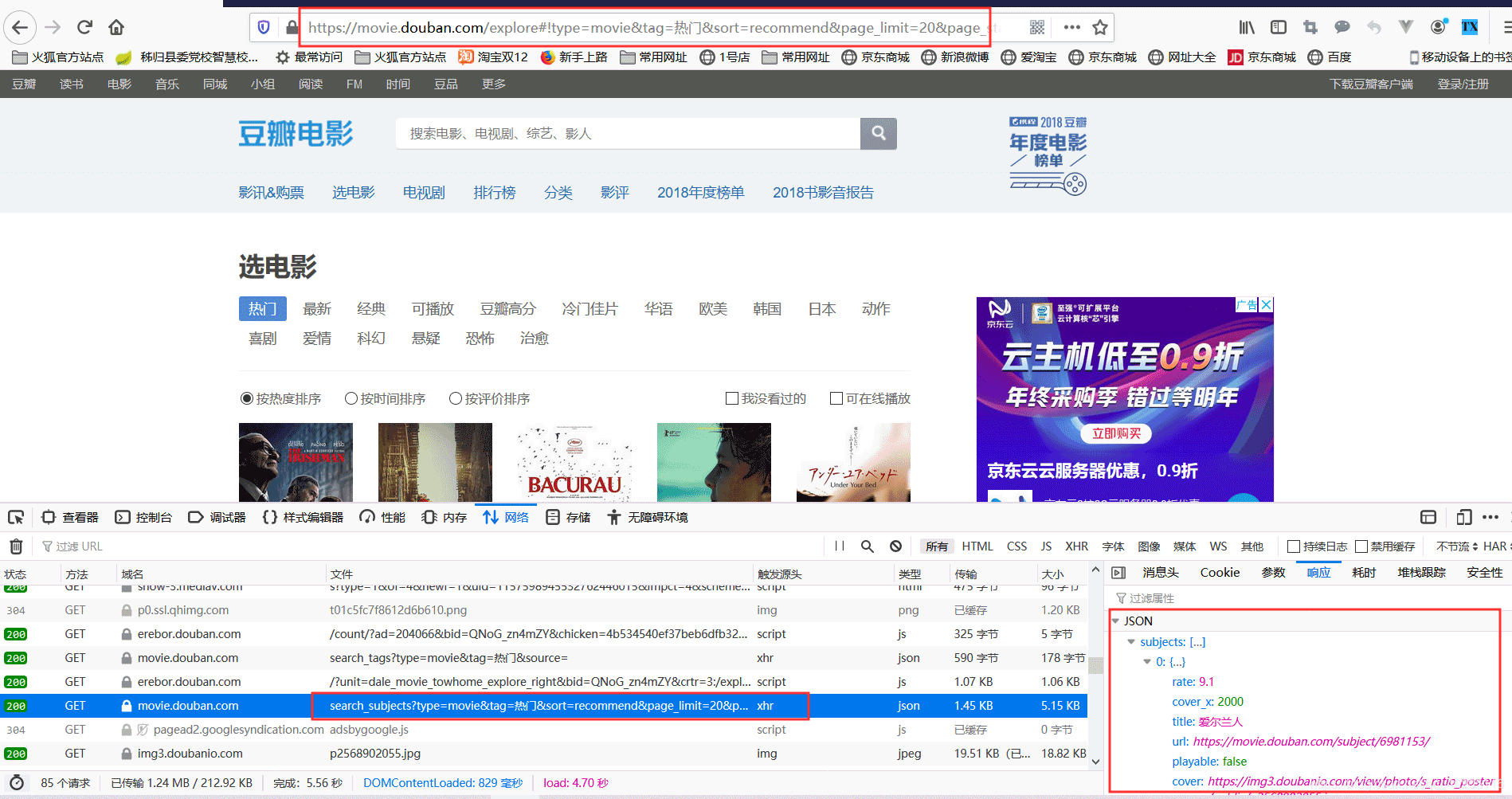Pause network traffic recording

click(x=838, y=546)
